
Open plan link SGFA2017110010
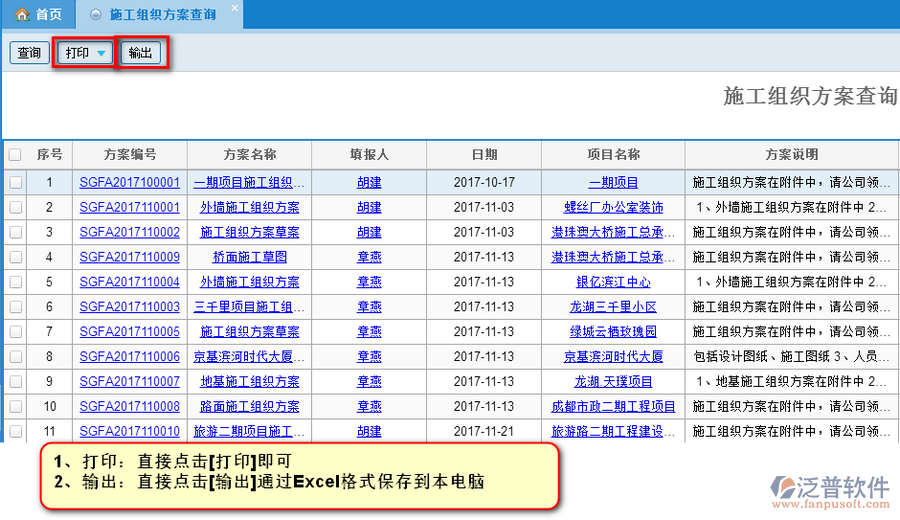(x=130, y=431)
